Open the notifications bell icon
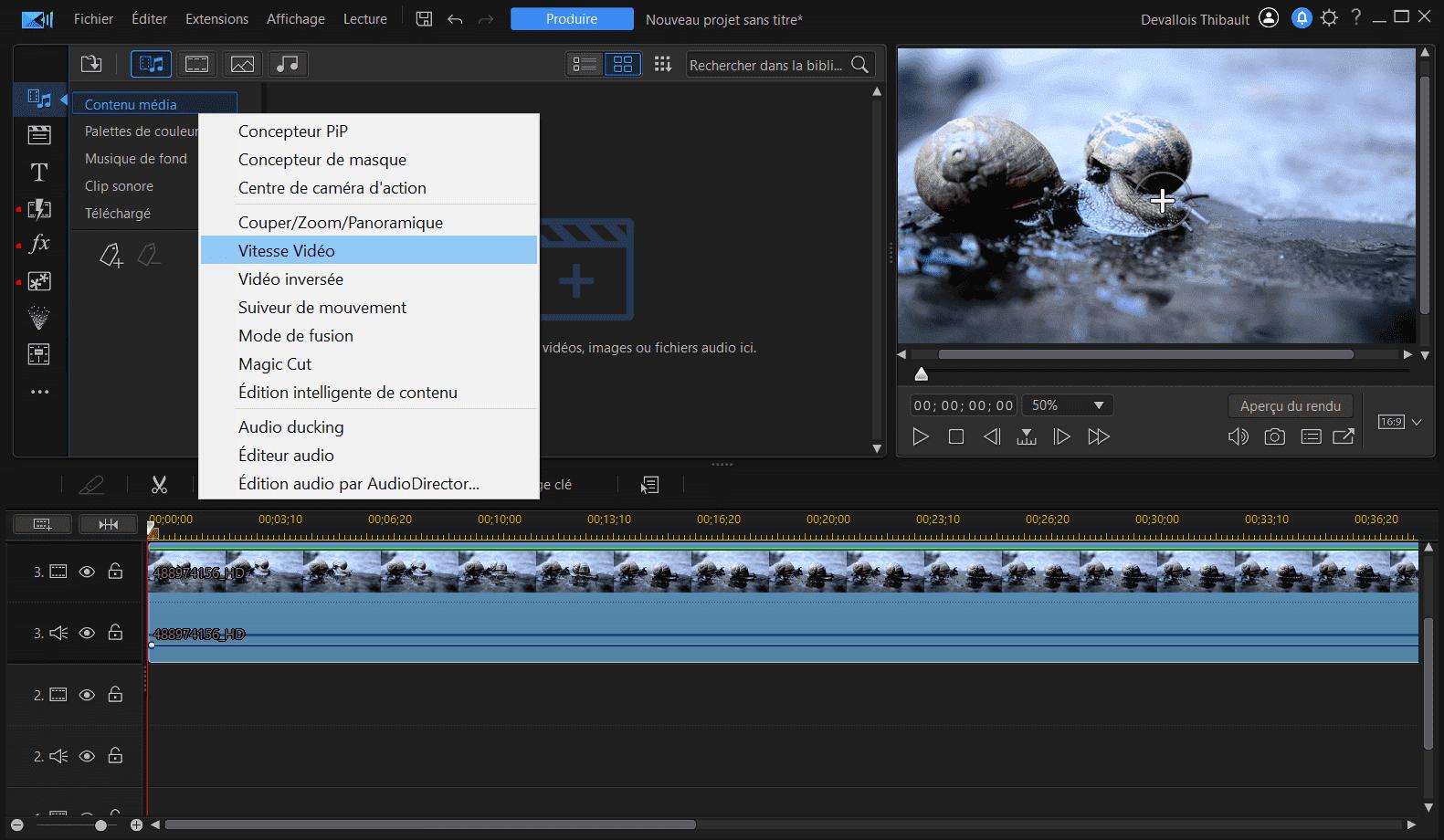Screen dimensions: 1444x840 tap(1302, 18)
